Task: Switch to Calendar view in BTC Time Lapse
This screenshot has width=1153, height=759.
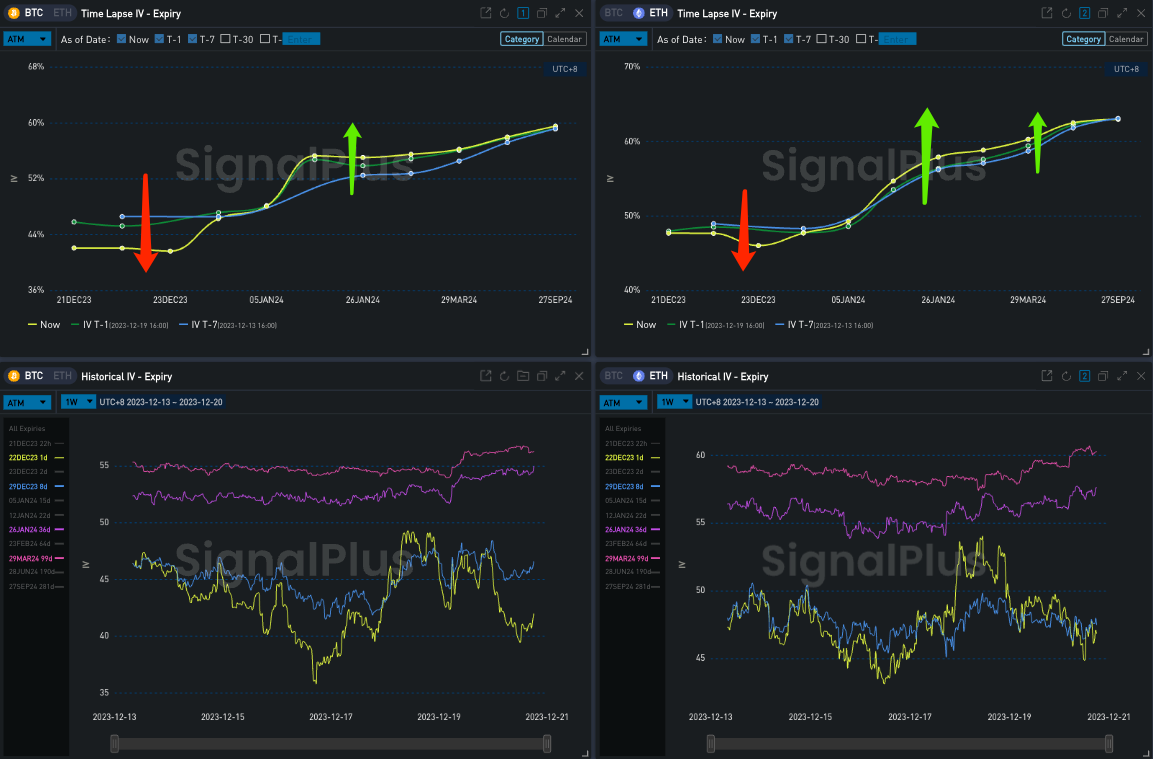Action: (565, 39)
